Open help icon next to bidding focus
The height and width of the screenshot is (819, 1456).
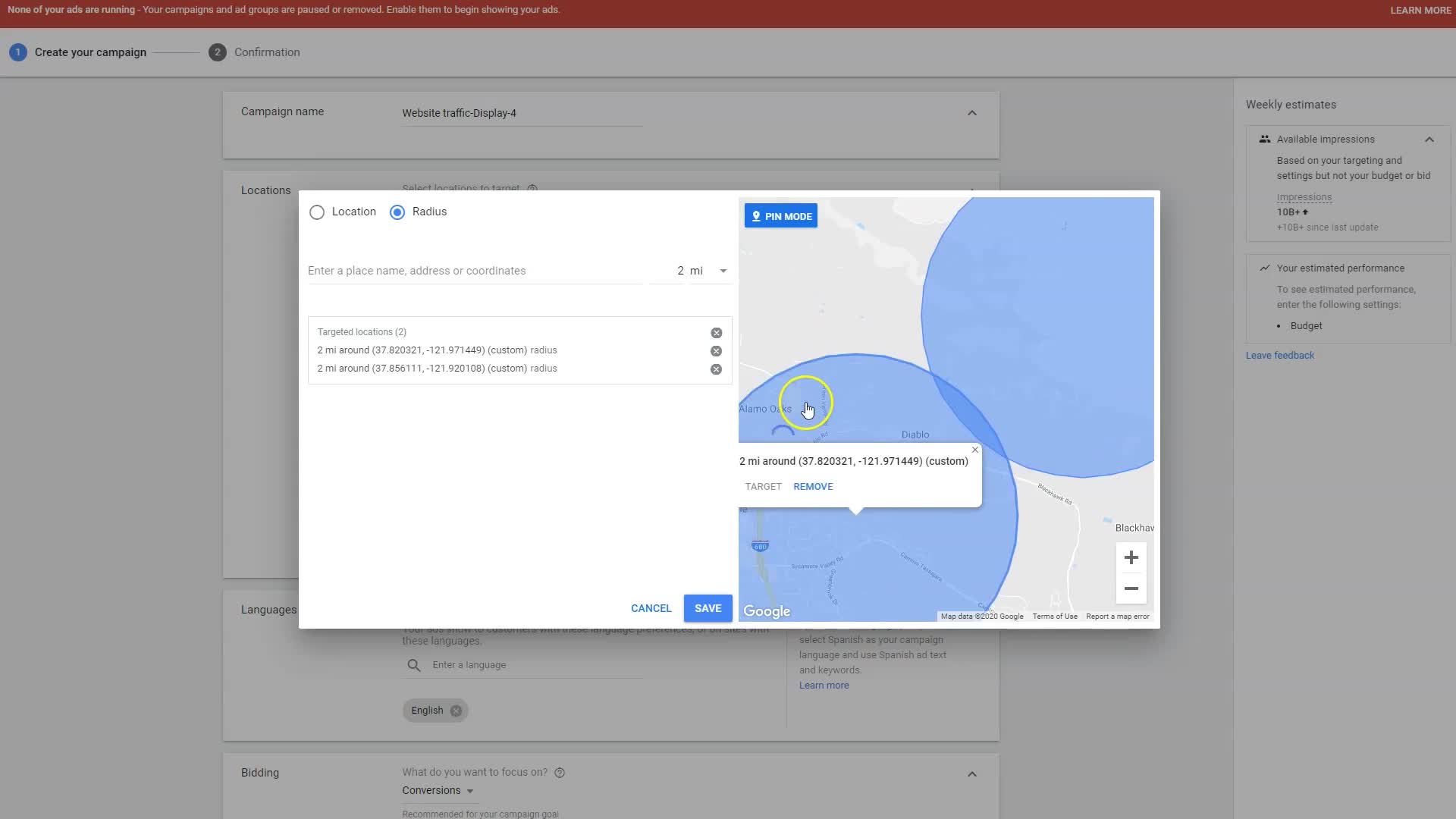pos(560,773)
